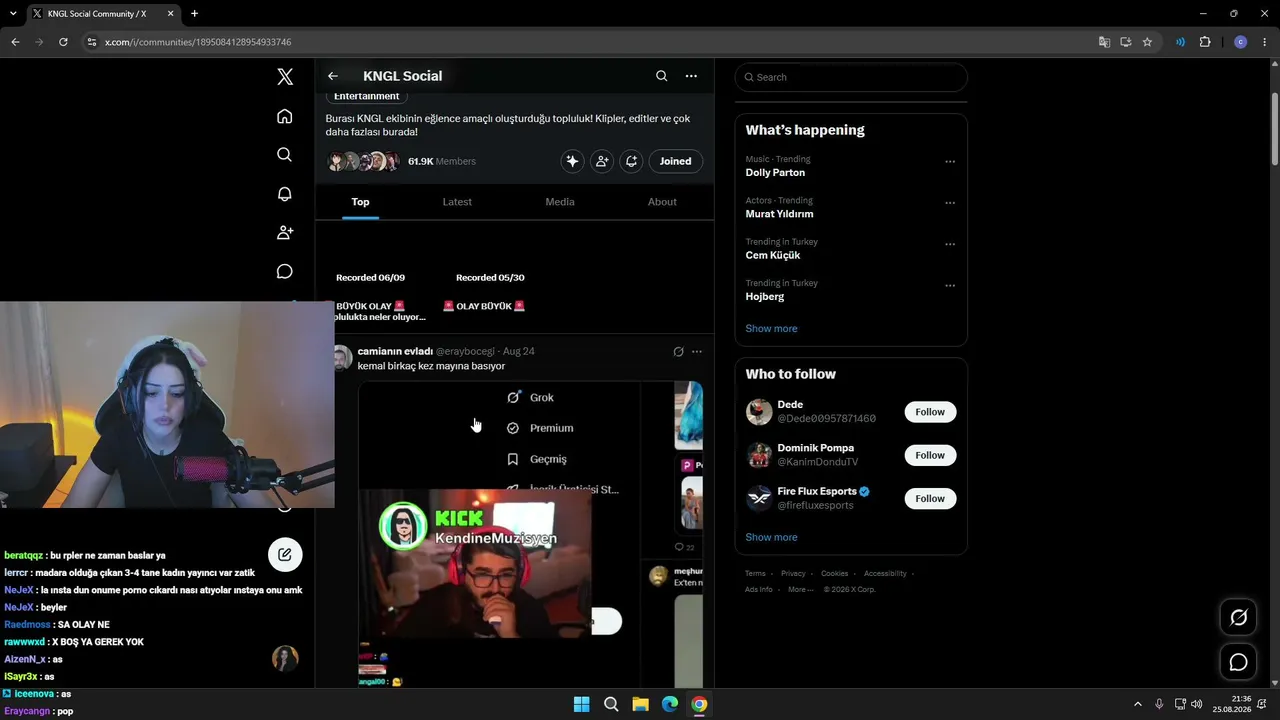Click Premium in the post's menu image

click(x=540, y=428)
